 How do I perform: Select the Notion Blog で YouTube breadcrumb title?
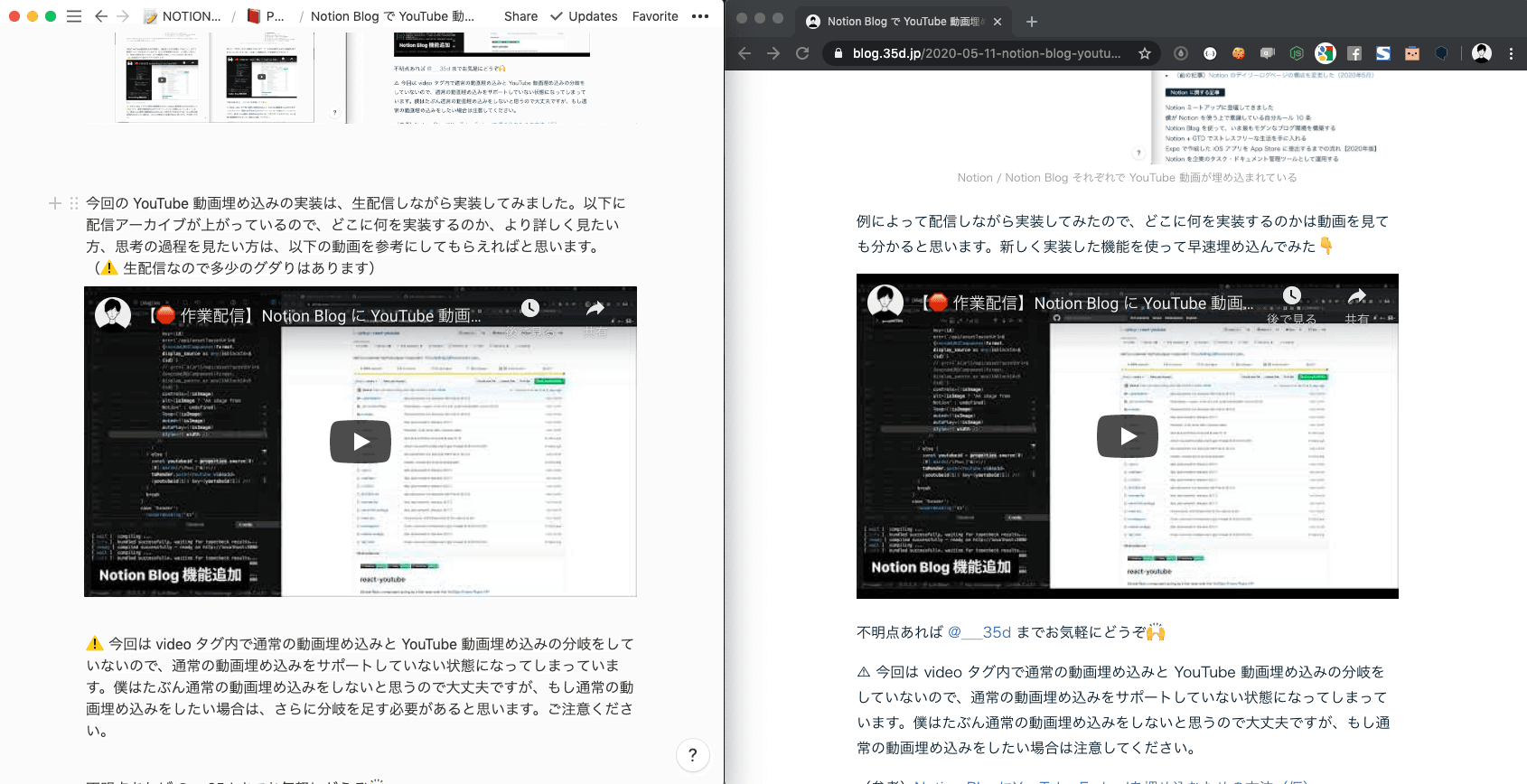point(392,16)
